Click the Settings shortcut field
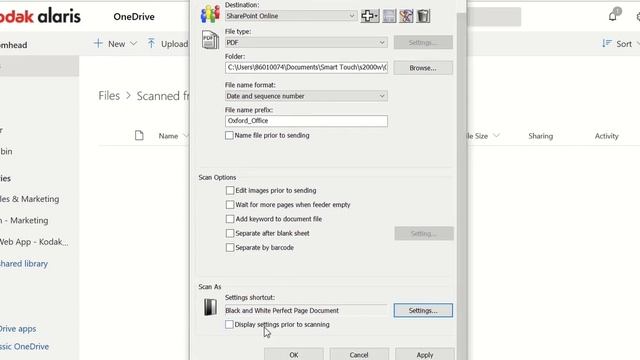The image size is (640, 360). [x=306, y=311]
